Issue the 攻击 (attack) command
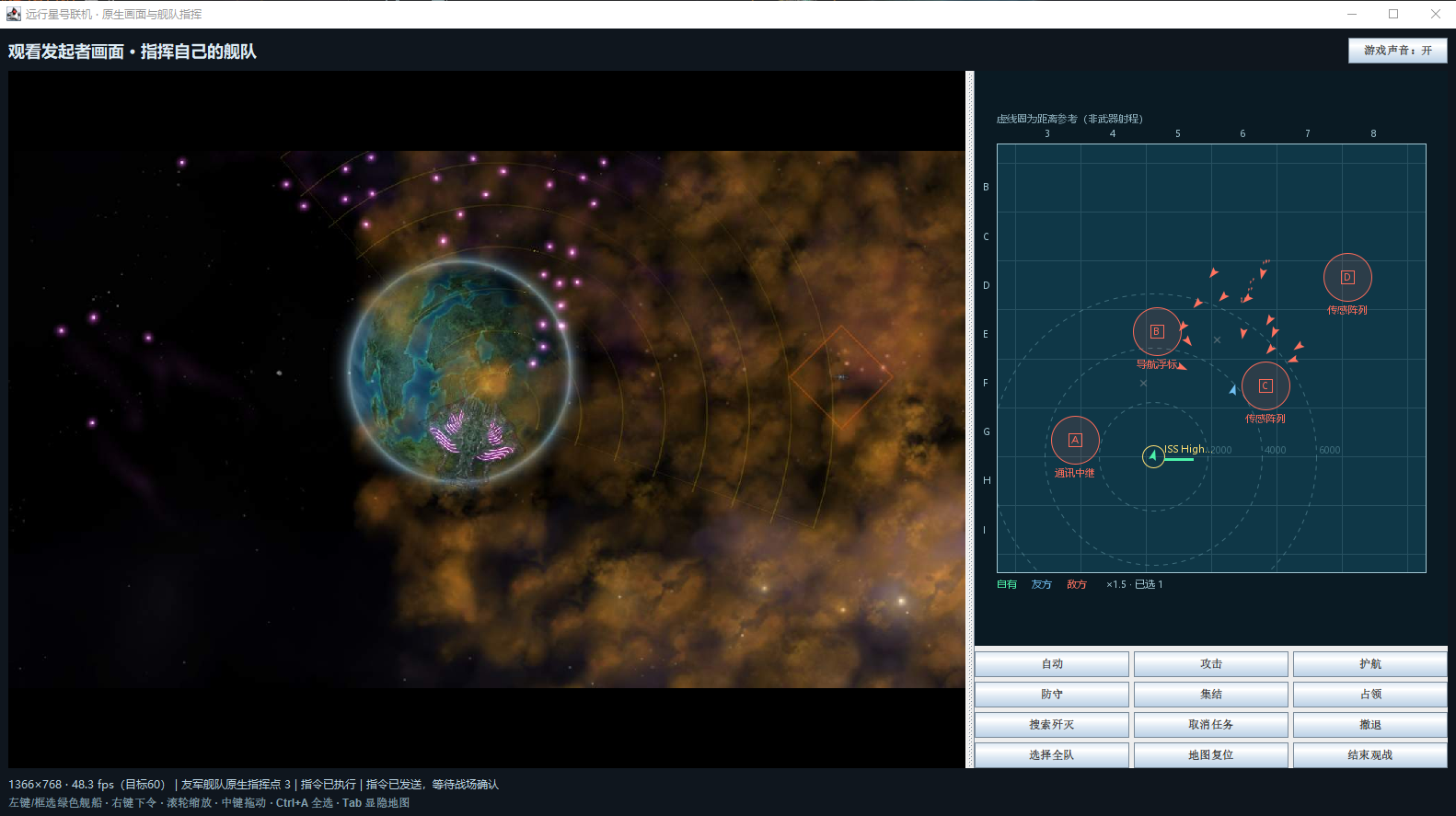Viewport: 1456px width, 816px height. (x=1211, y=664)
